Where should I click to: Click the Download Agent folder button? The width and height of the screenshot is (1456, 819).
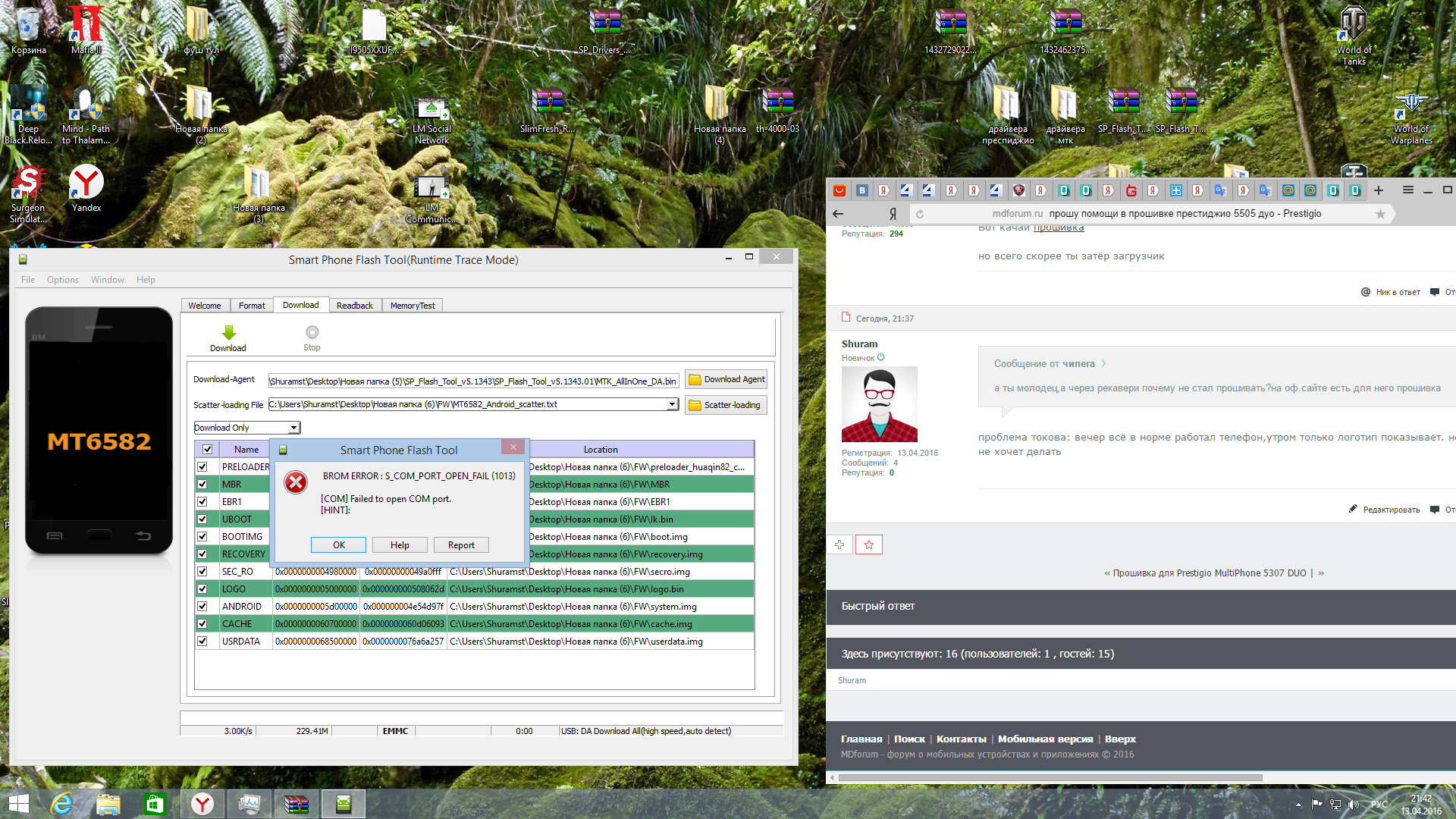(726, 379)
